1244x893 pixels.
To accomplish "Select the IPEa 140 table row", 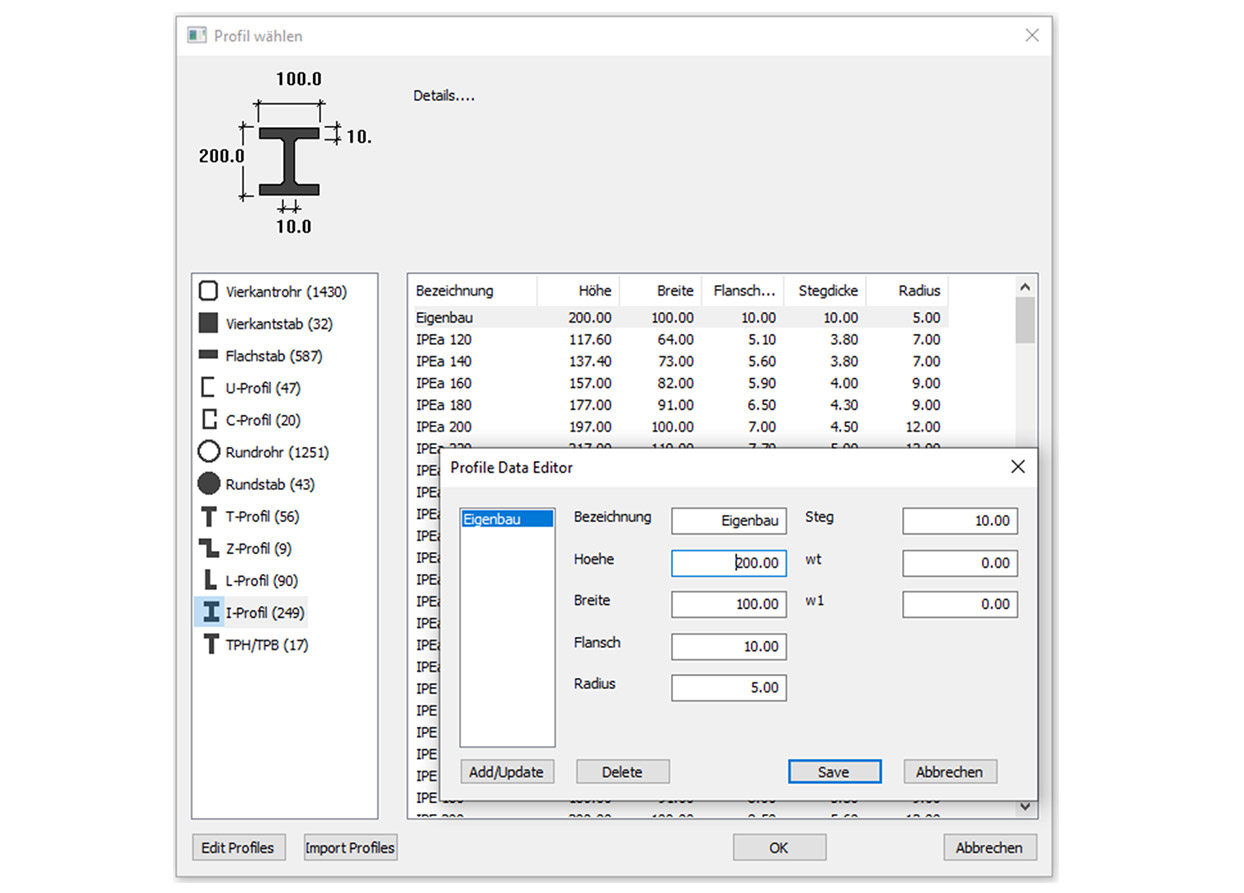I will [678, 361].
